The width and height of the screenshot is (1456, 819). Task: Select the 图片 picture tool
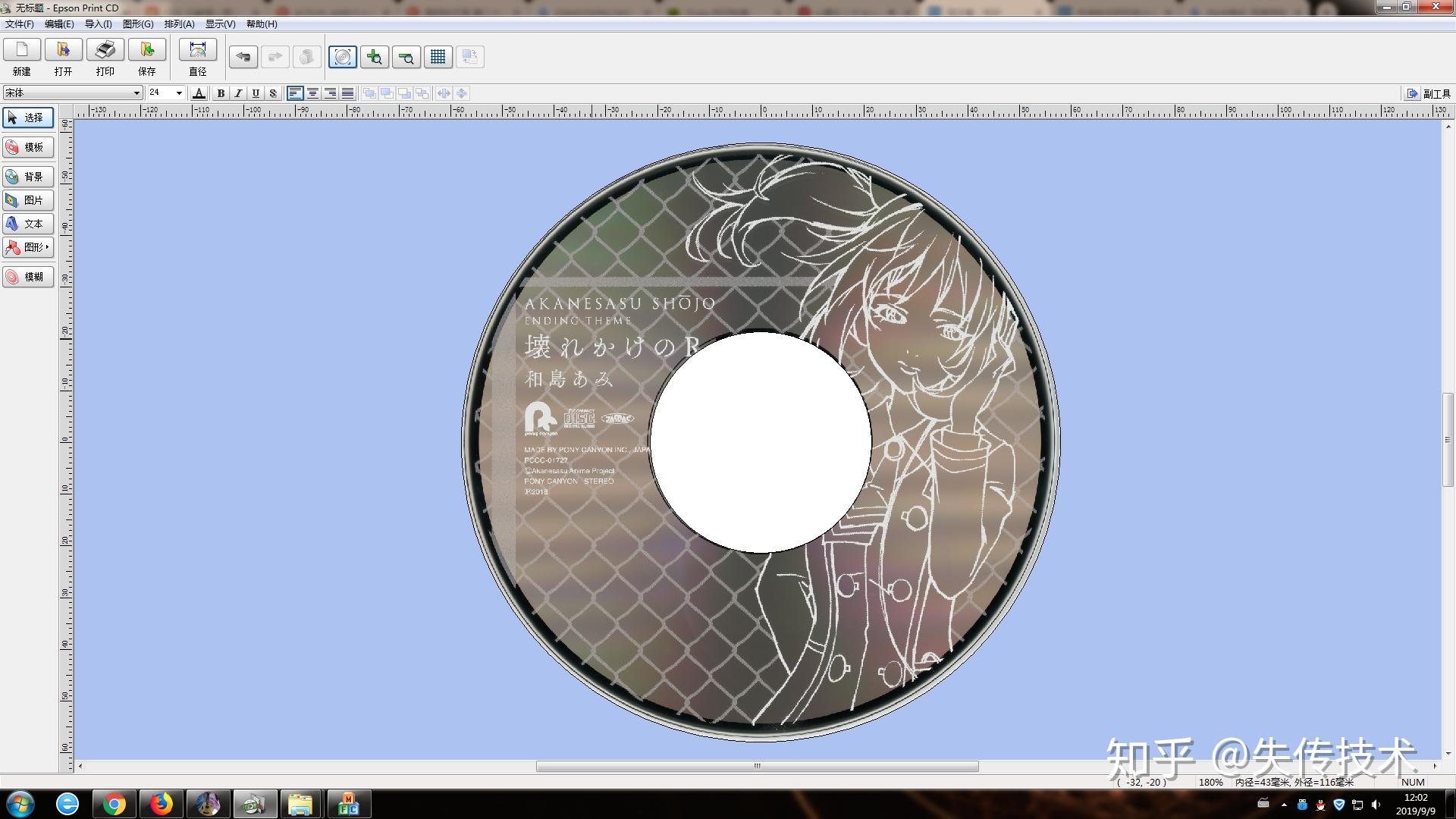pyautogui.click(x=28, y=200)
